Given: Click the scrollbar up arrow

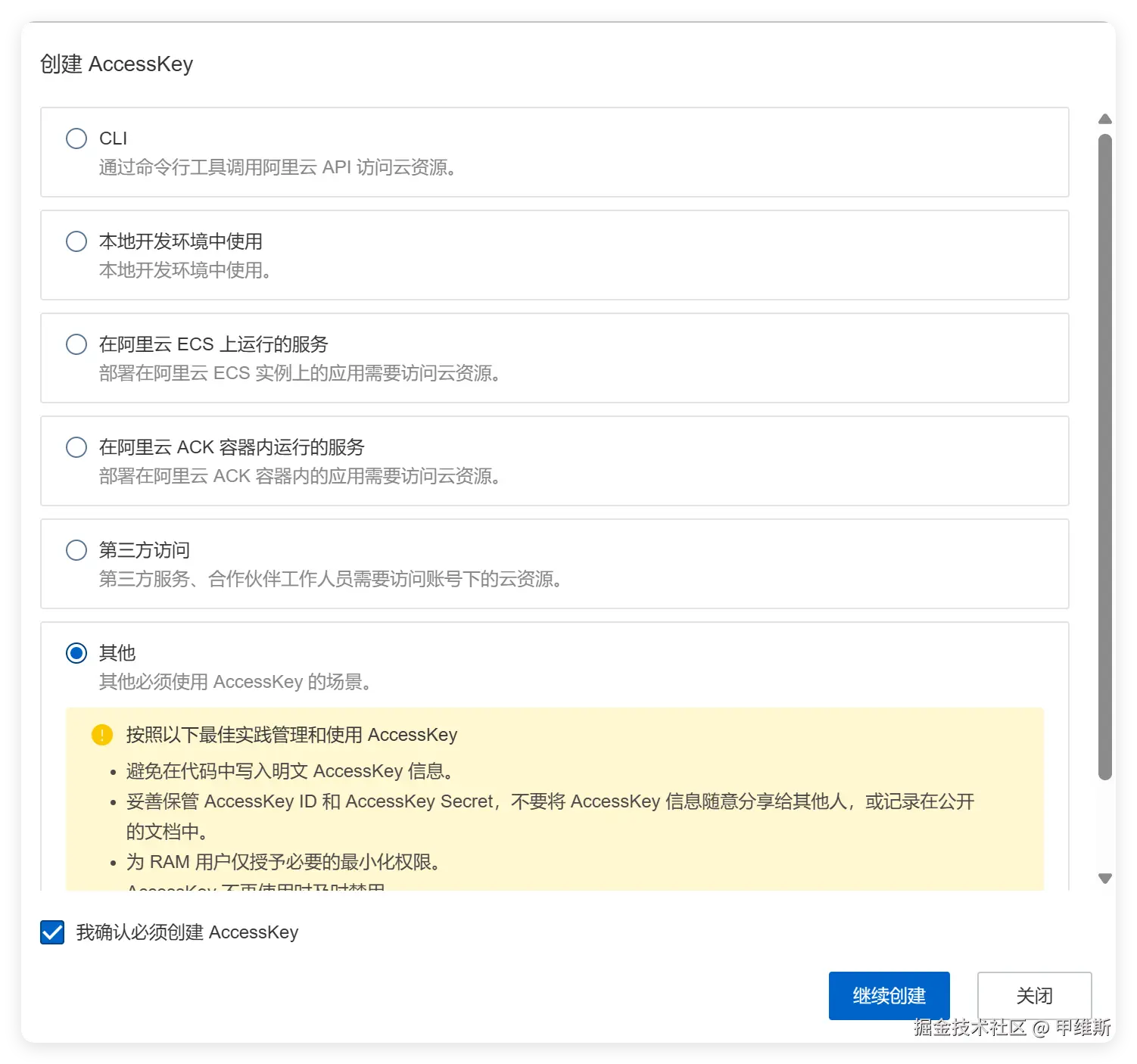Looking at the screenshot, I should pos(1105,119).
